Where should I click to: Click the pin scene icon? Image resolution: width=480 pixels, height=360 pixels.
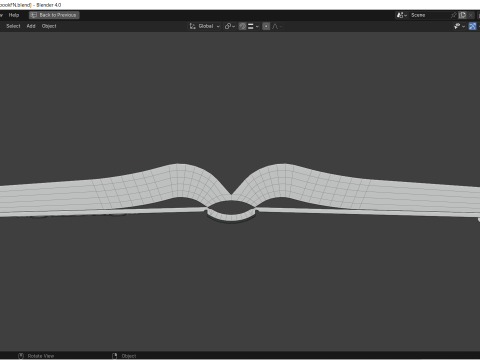click(x=453, y=15)
